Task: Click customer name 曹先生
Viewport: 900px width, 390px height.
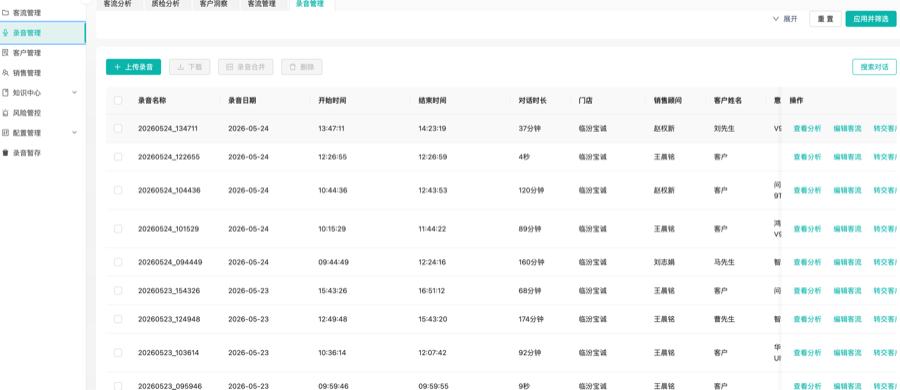Action: pyautogui.click(x=724, y=319)
